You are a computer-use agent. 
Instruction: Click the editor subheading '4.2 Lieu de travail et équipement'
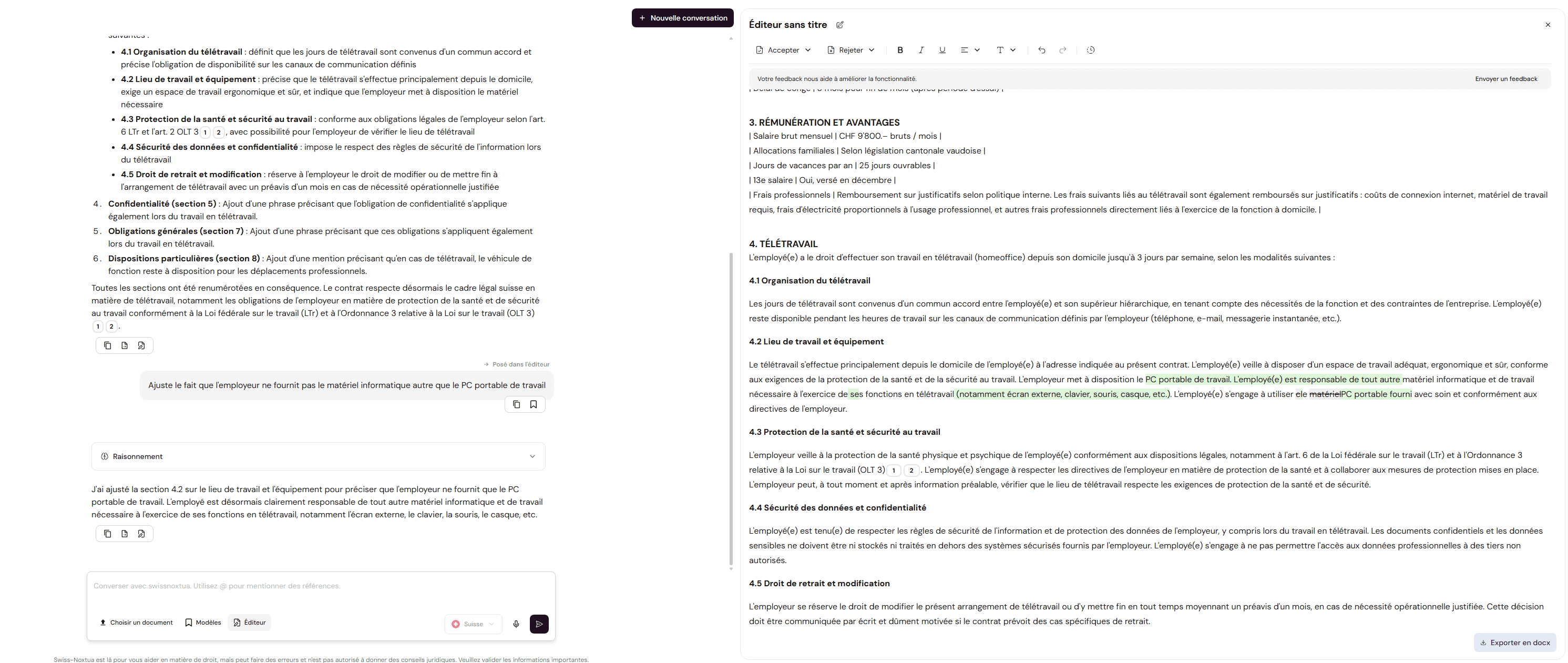(x=816, y=342)
